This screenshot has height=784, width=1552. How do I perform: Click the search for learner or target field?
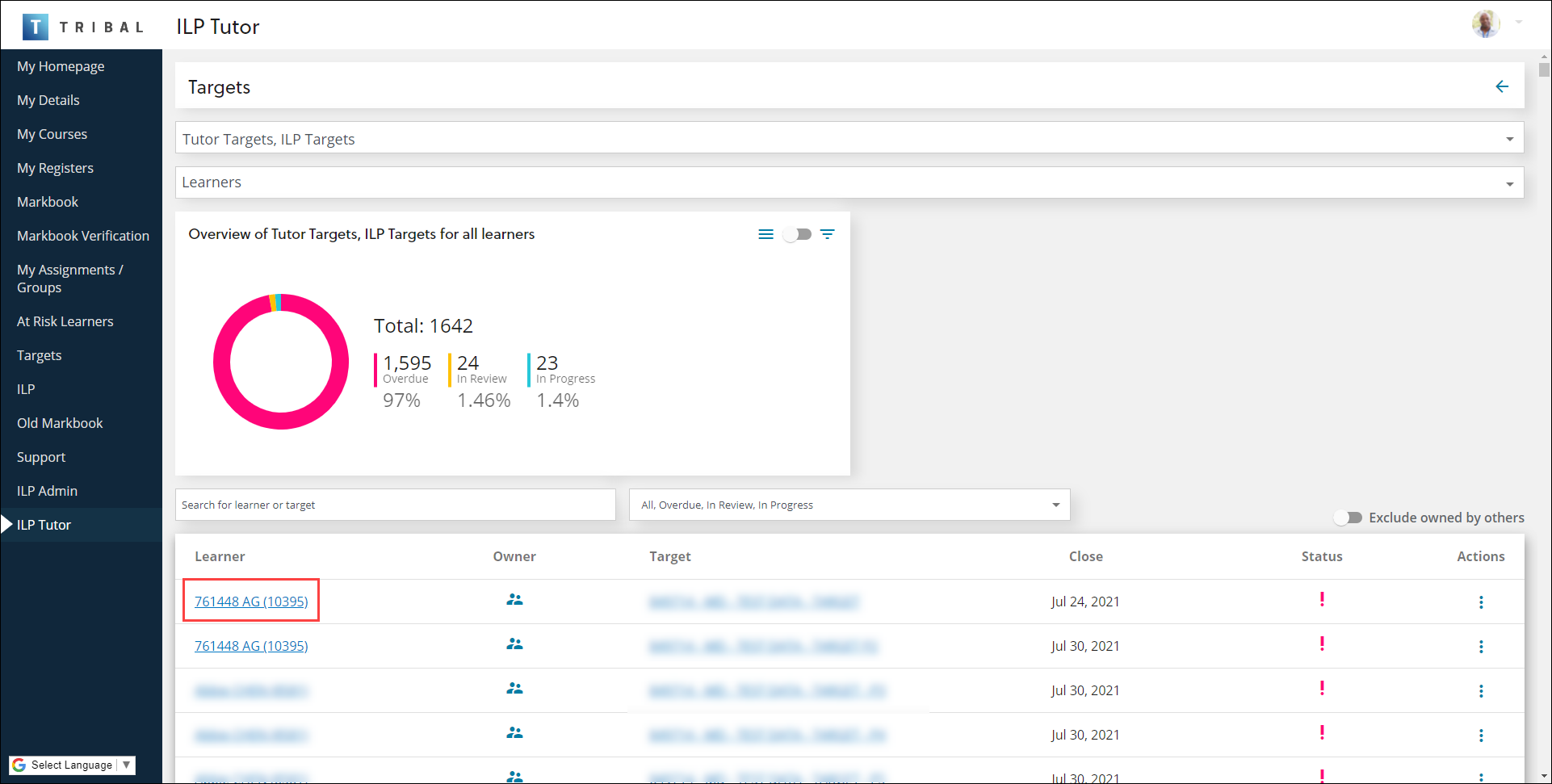[x=395, y=504]
